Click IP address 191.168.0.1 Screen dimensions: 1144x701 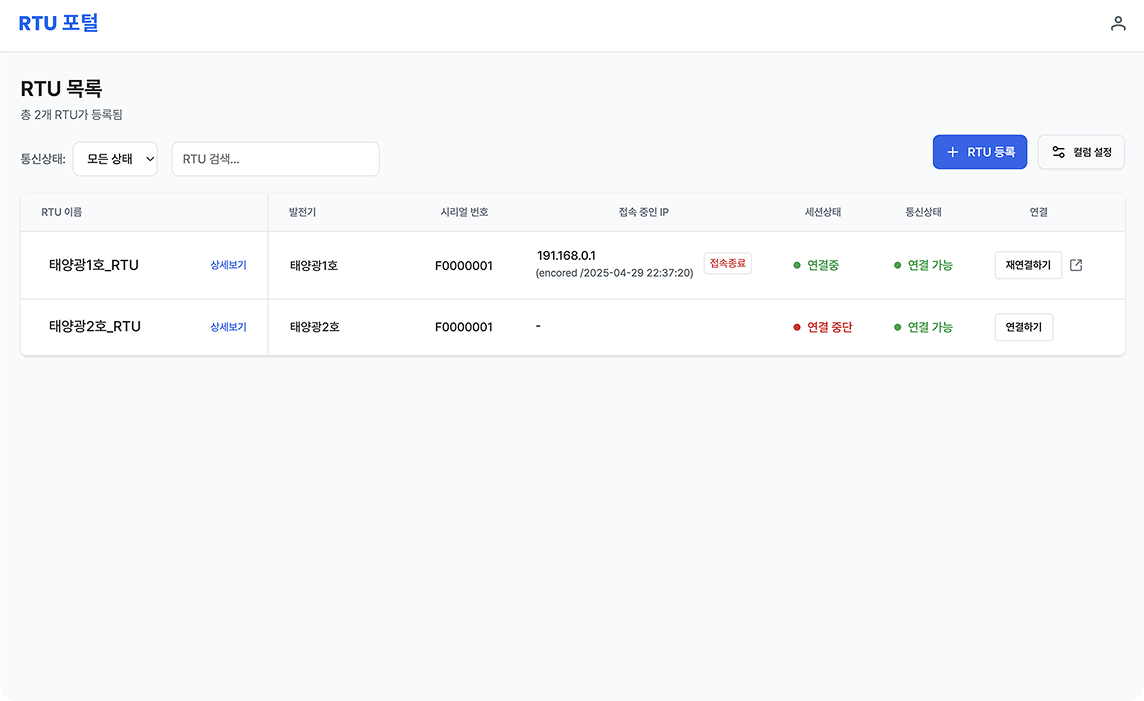pos(566,255)
